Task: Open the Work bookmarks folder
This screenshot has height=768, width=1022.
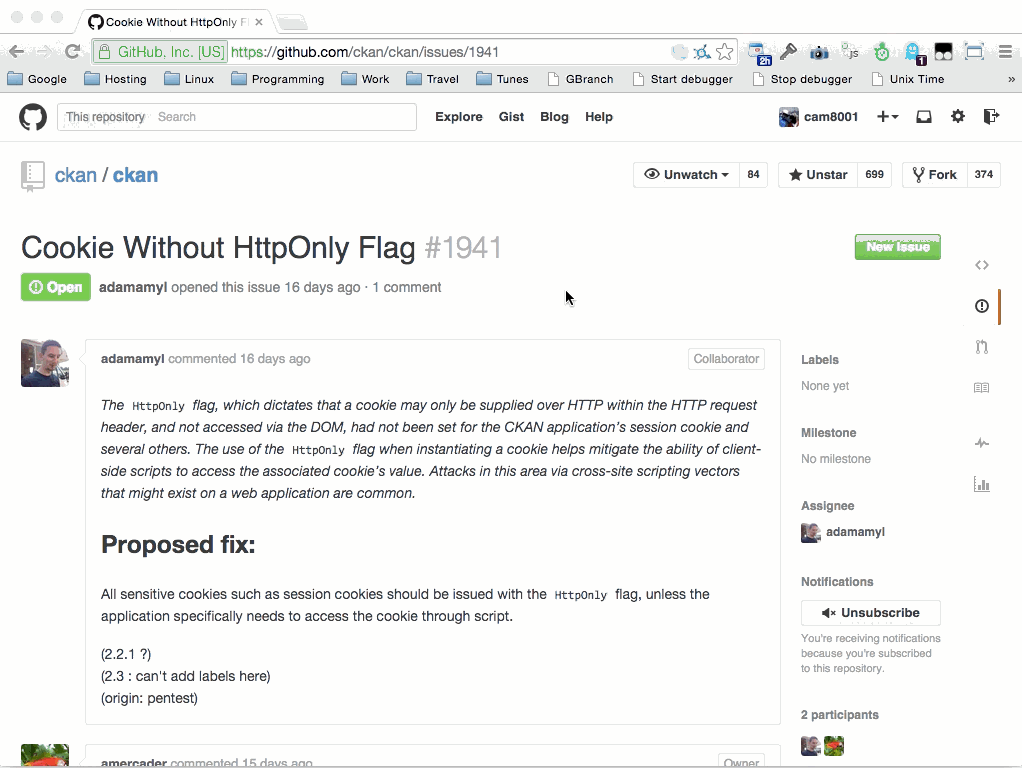Action: point(365,79)
